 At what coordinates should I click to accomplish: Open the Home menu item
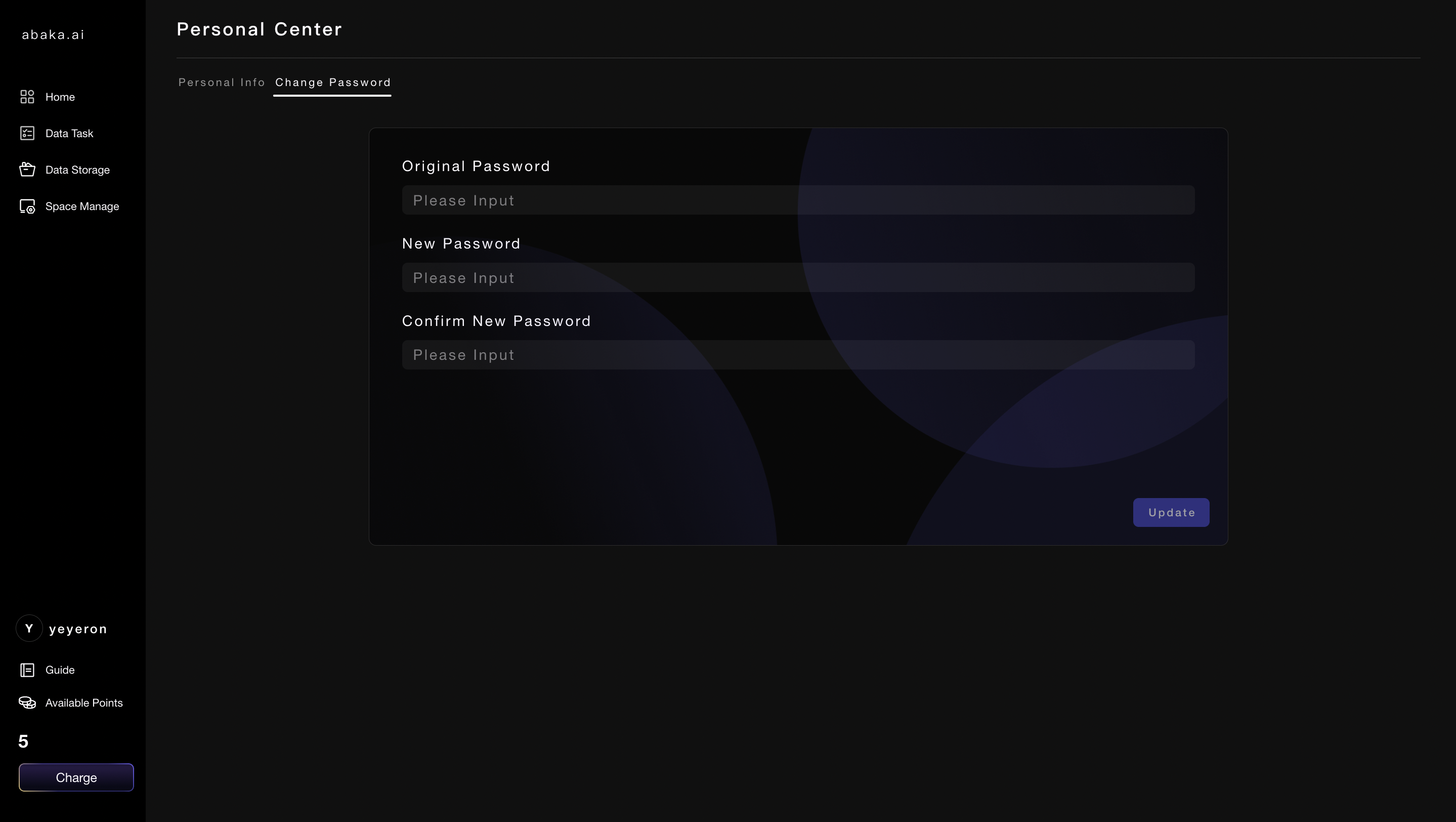tap(60, 97)
